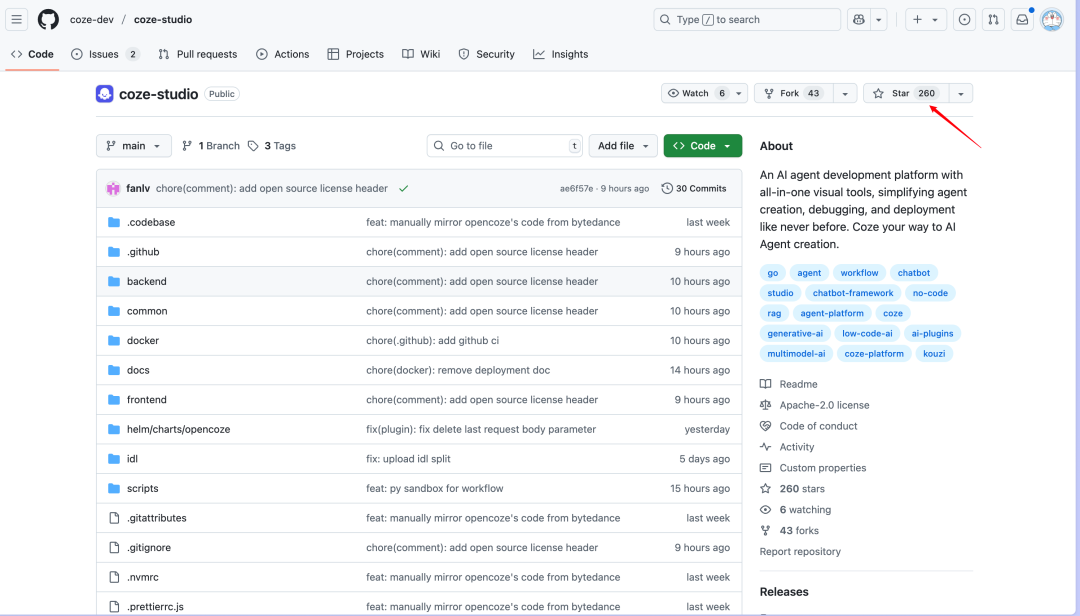Open the hamburger navigation menu
1080x616 pixels.
(x=17, y=20)
